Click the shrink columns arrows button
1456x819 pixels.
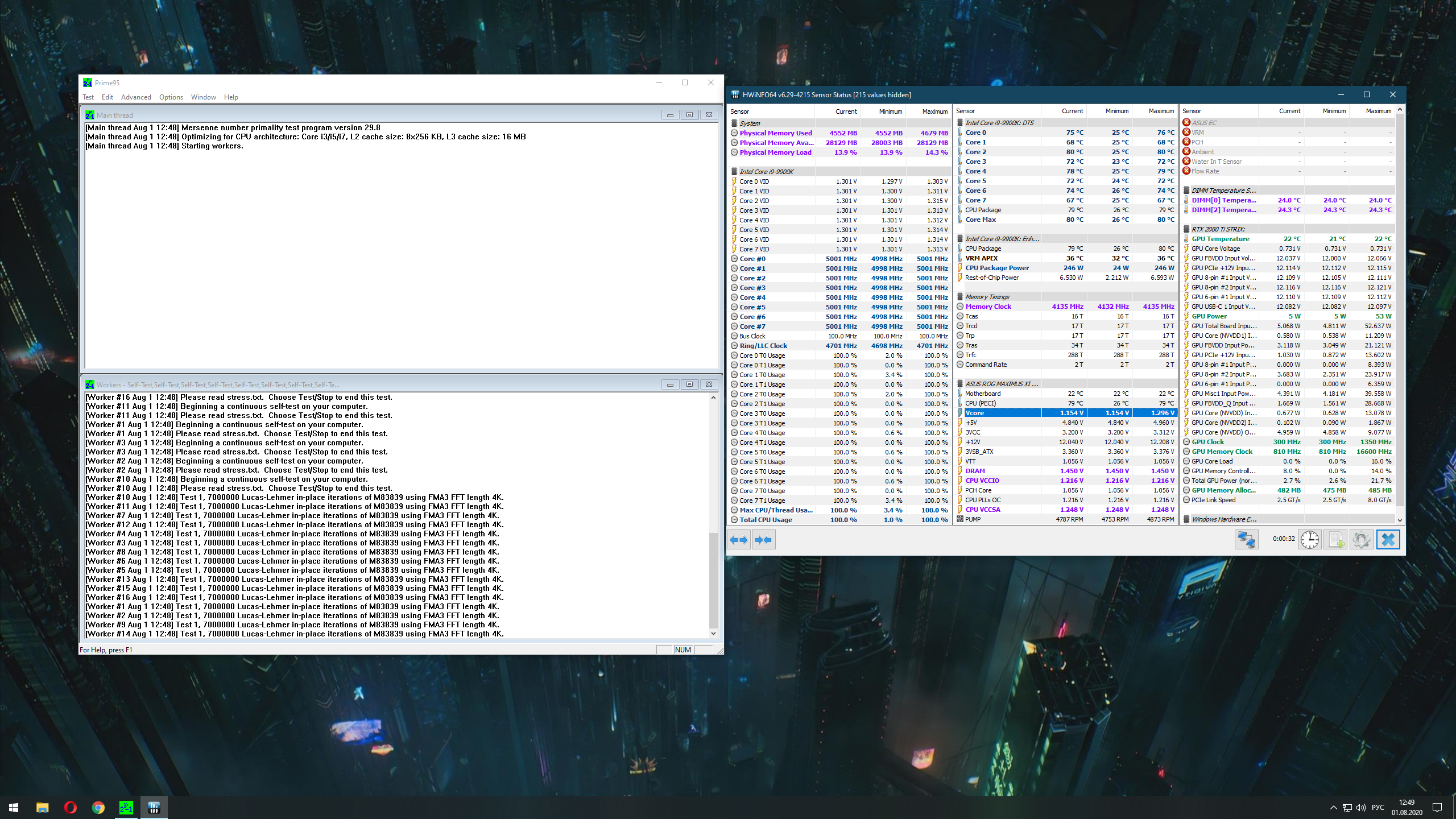click(x=763, y=539)
